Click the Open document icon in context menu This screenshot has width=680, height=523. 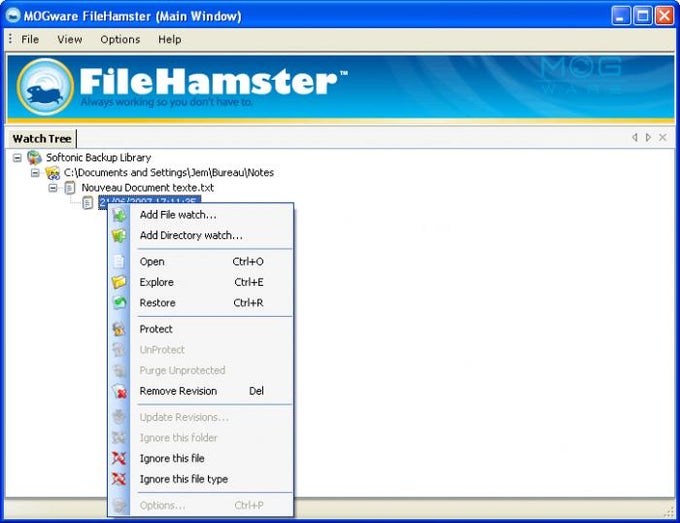119,262
